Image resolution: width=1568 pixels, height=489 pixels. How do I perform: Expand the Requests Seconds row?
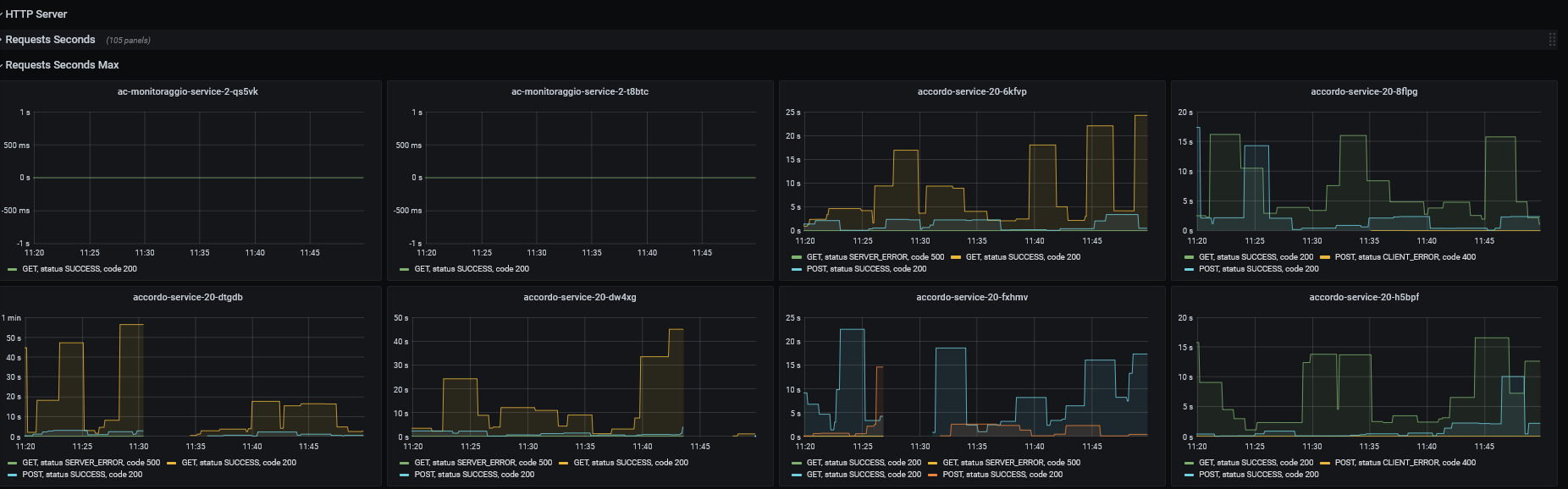click(x=50, y=40)
